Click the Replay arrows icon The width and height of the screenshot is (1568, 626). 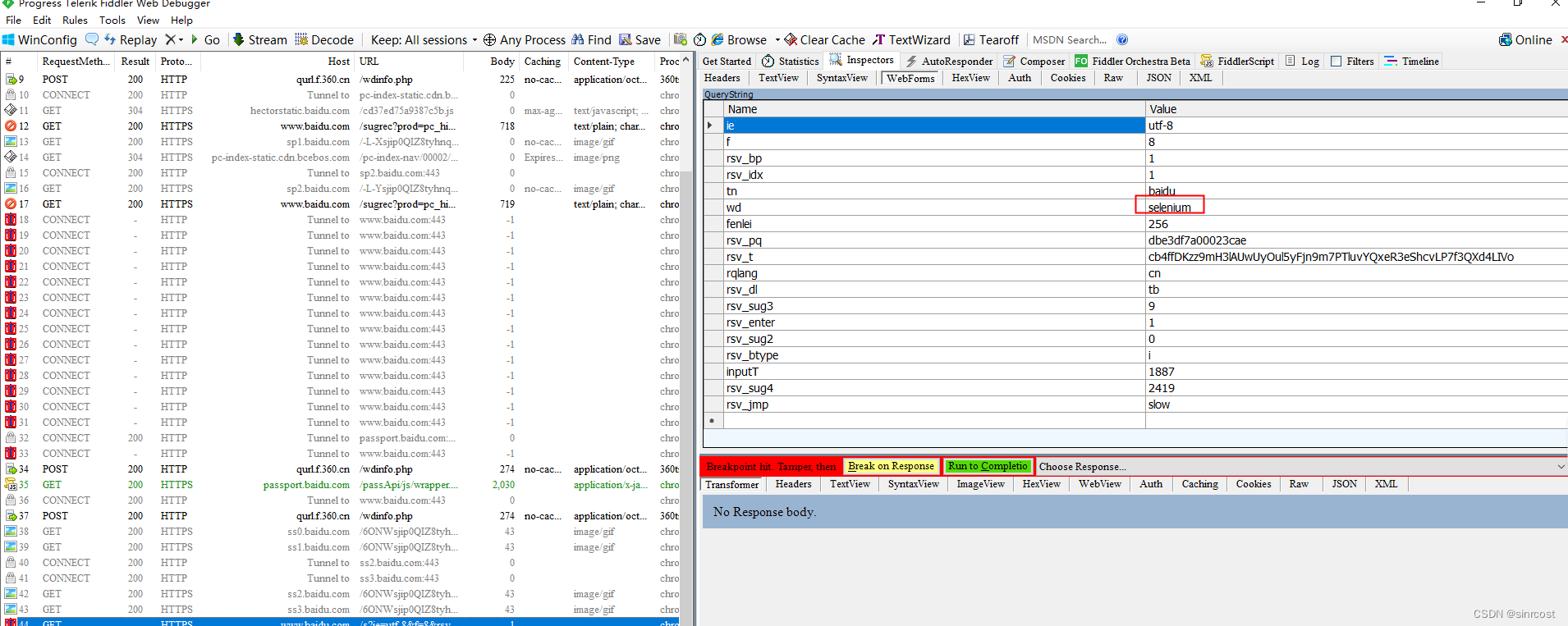click(x=110, y=39)
